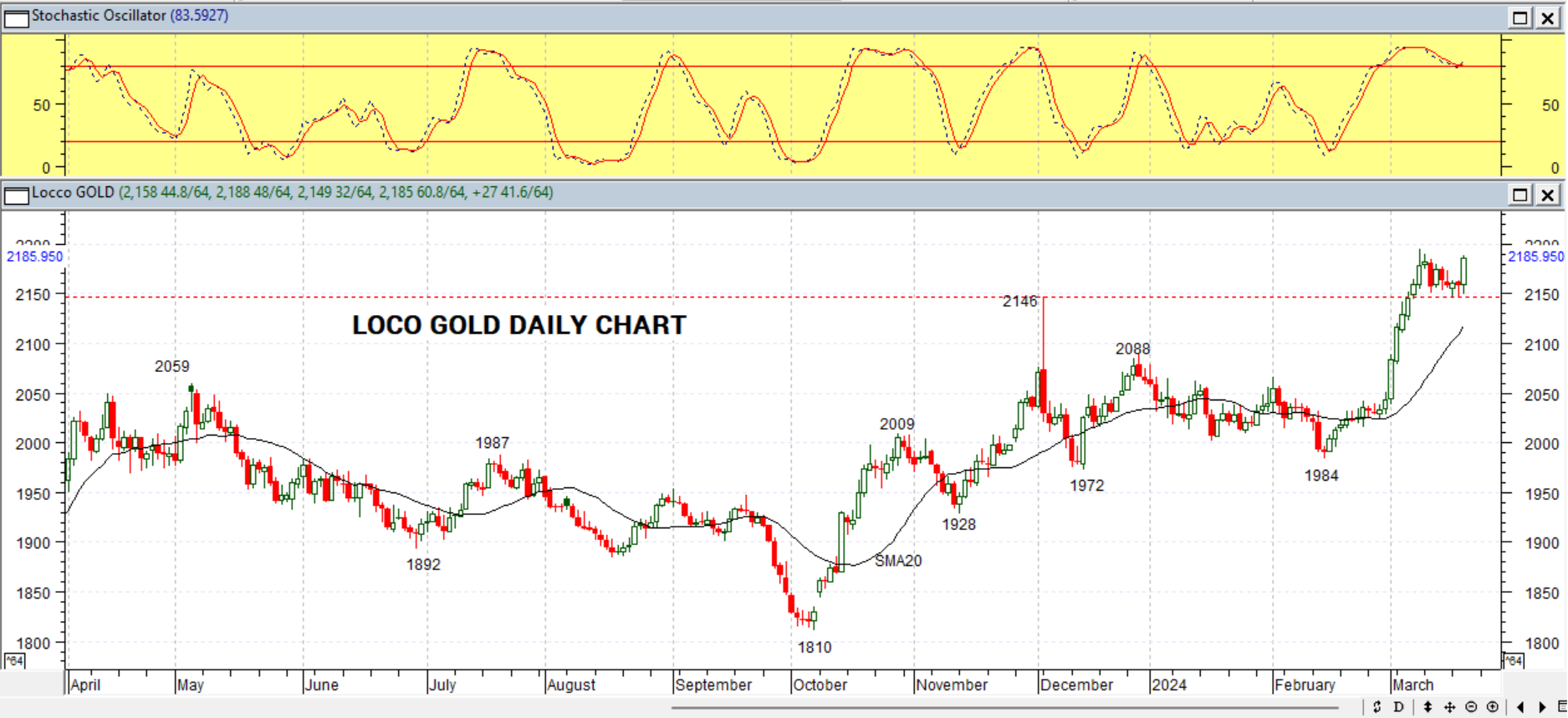Click the 1972 price annotation
The height and width of the screenshot is (718, 1568).
pos(1087,485)
